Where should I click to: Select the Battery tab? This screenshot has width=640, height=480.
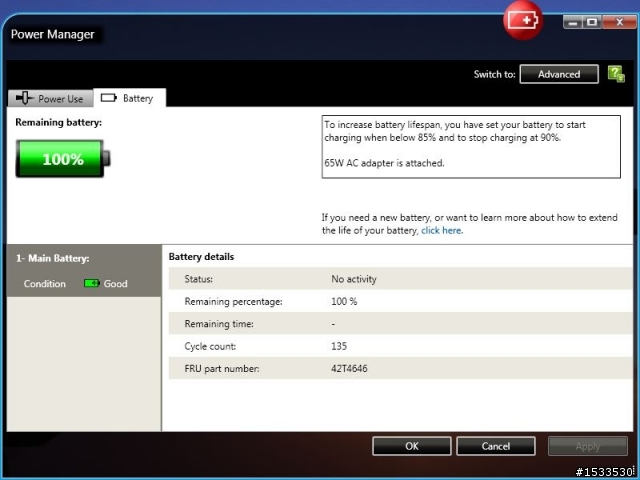tap(129, 98)
